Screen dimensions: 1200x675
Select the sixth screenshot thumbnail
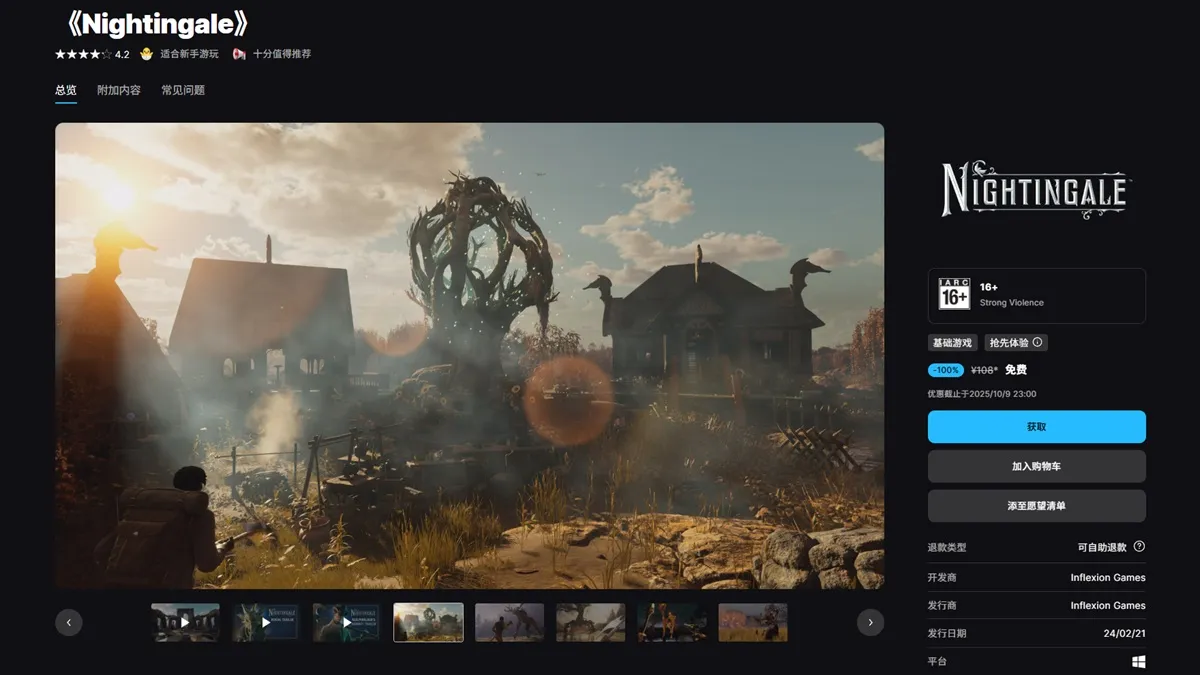[590, 622]
